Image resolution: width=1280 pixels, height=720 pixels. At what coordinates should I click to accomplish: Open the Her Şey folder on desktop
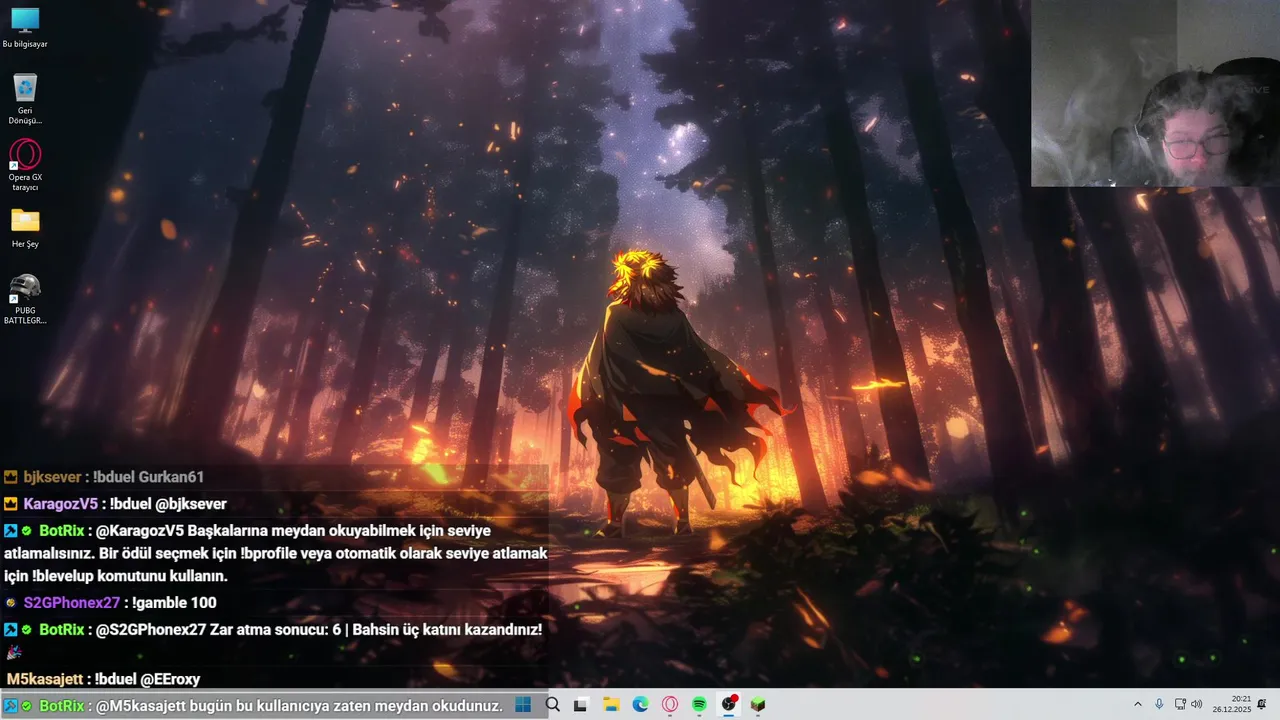click(25, 228)
